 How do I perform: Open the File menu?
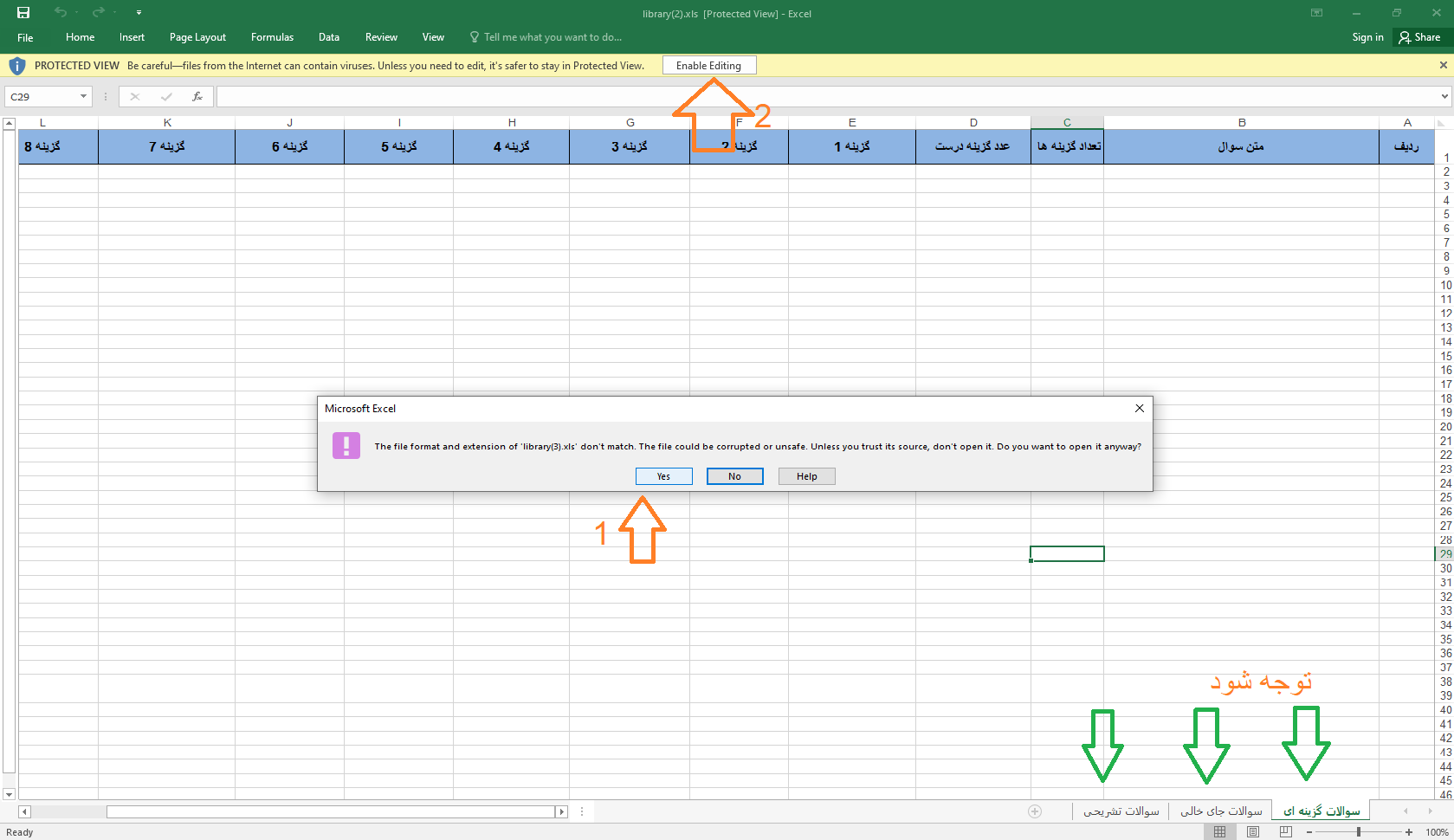tap(25, 37)
